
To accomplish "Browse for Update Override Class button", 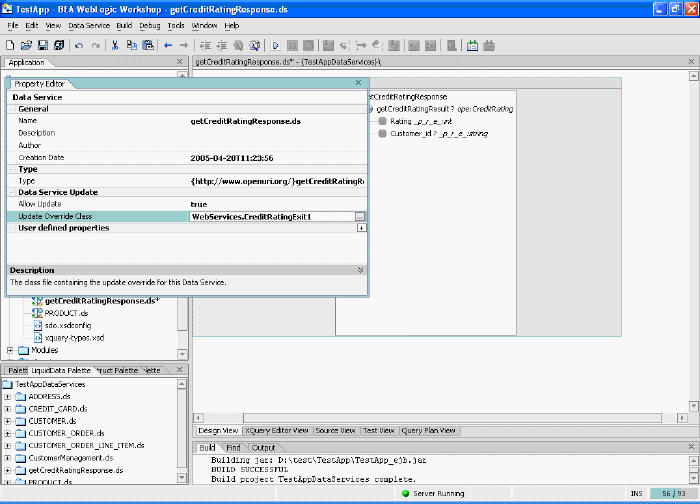I will 360,217.
